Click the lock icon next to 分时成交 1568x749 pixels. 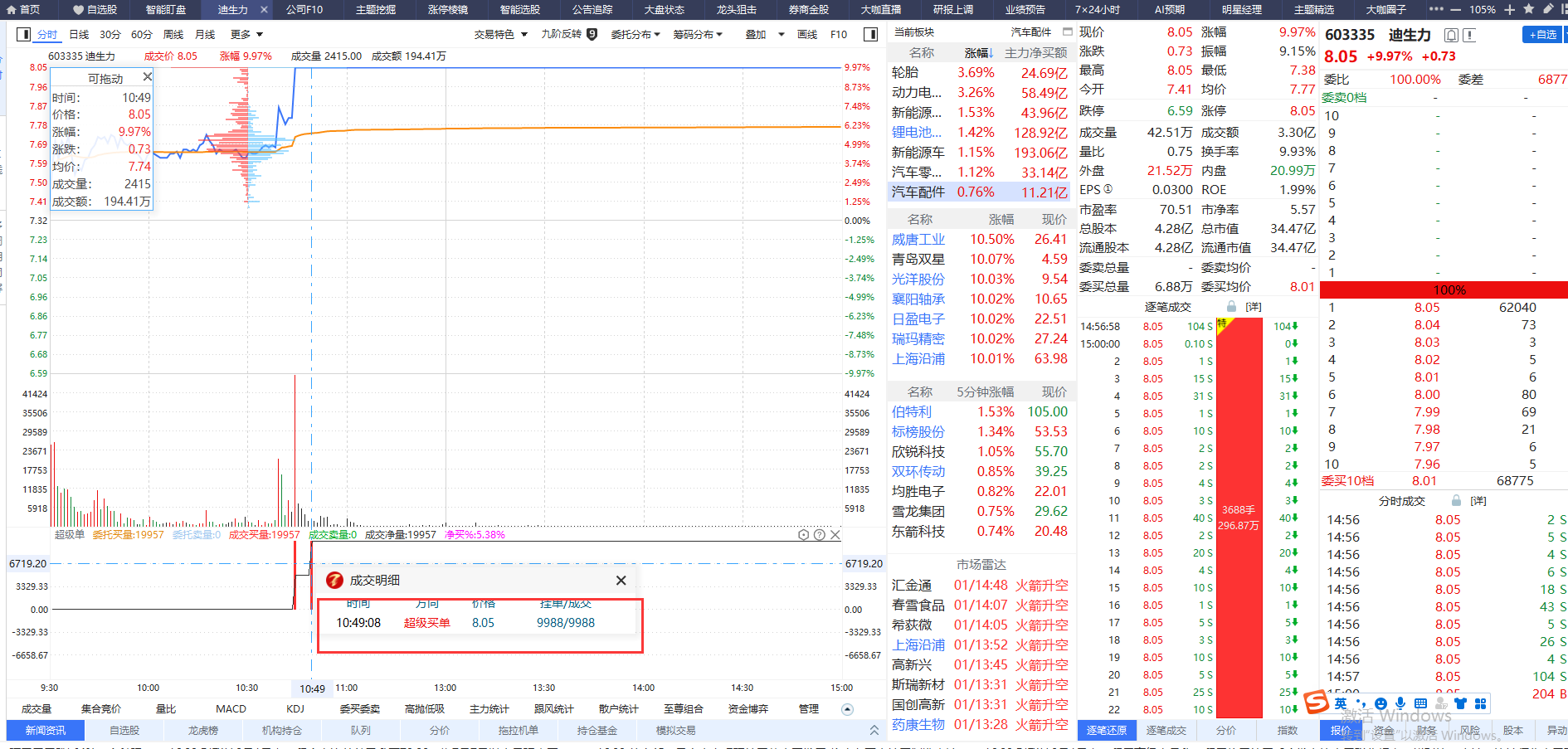[1456, 501]
